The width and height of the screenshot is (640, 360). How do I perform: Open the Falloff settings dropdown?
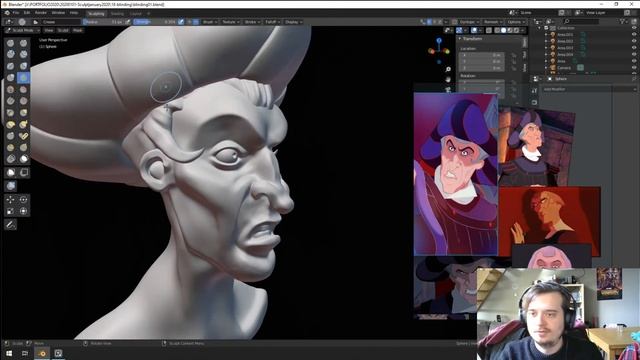tap(272, 22)
